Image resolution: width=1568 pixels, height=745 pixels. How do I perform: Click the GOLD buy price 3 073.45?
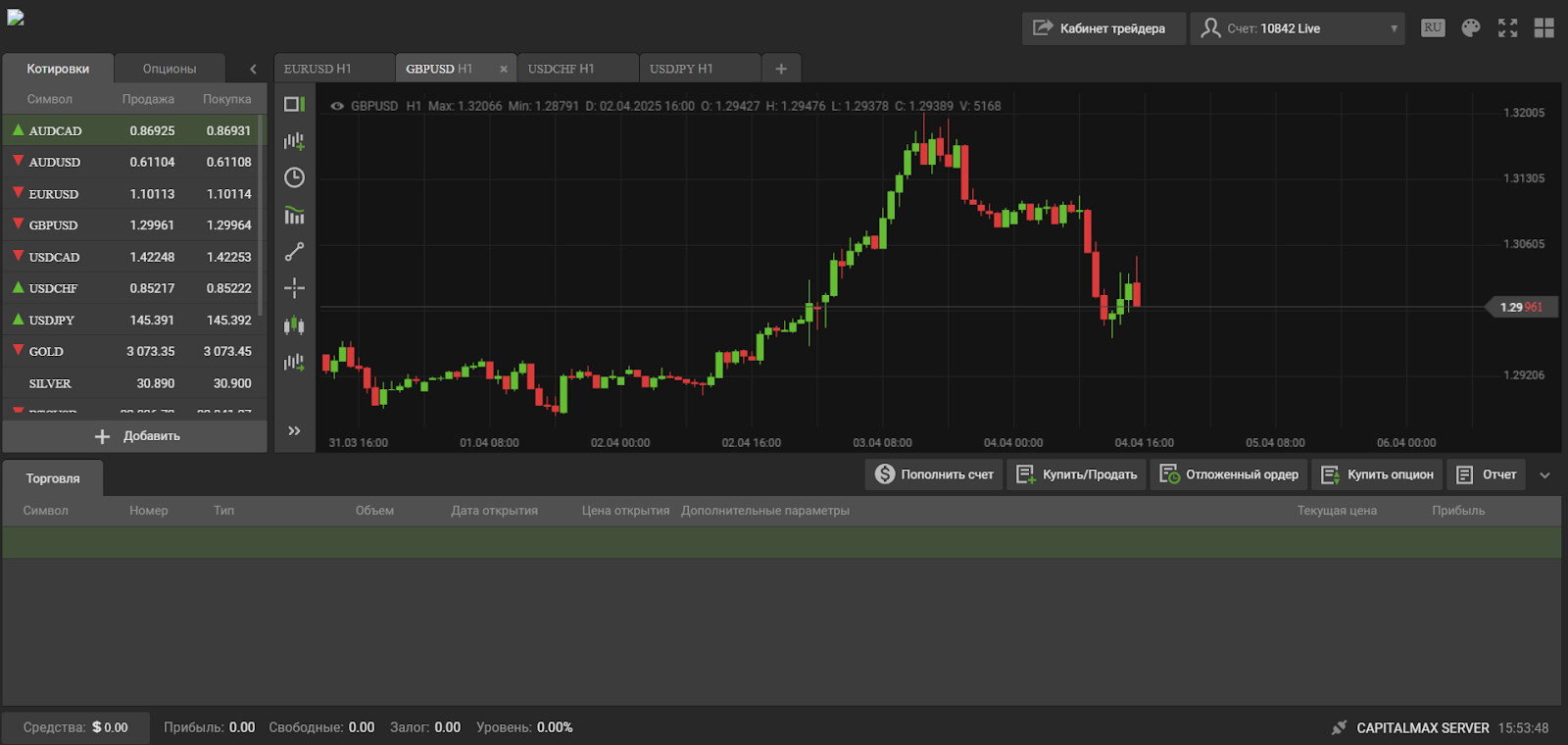click(x=227, y=351)
